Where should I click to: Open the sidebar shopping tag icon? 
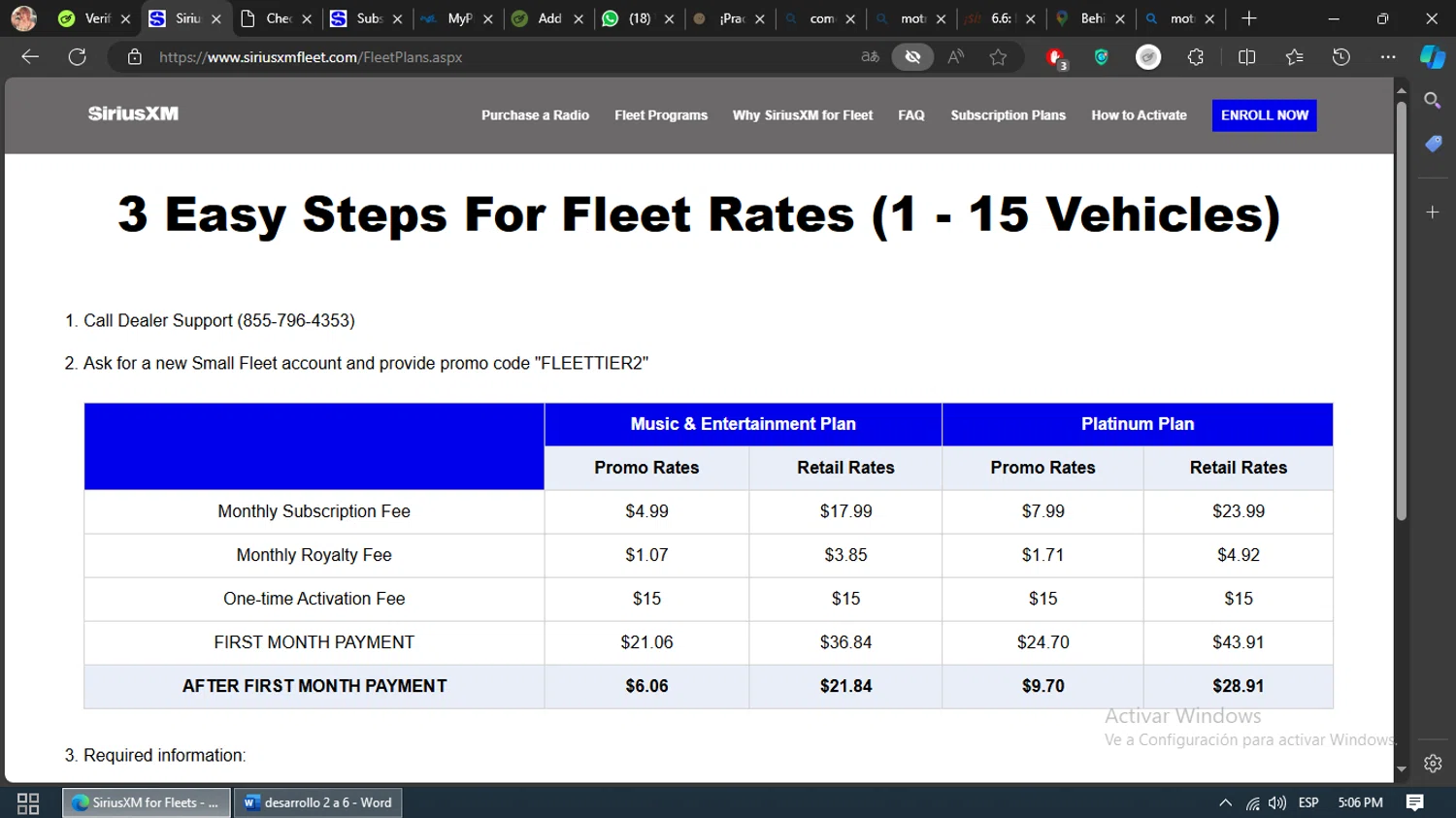[1433, 144]
